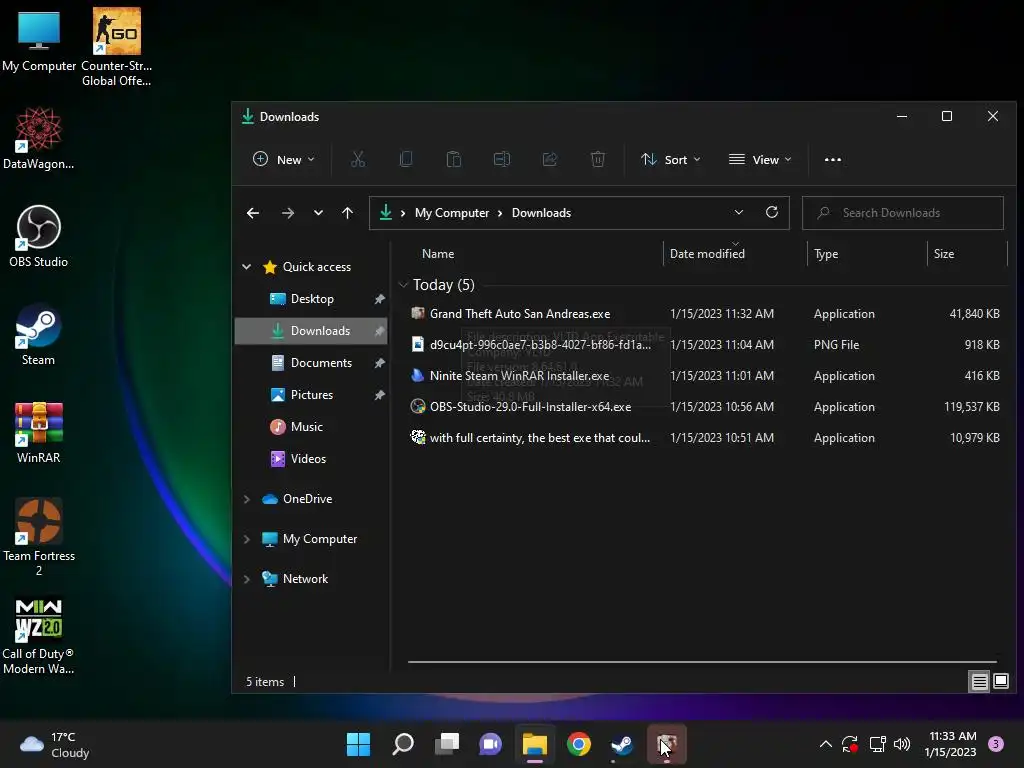Click the Rename icon in Explorer toolbar
Image resolution: width=1024 pixels, height=768 pixels.
click(x=502, y=159)
